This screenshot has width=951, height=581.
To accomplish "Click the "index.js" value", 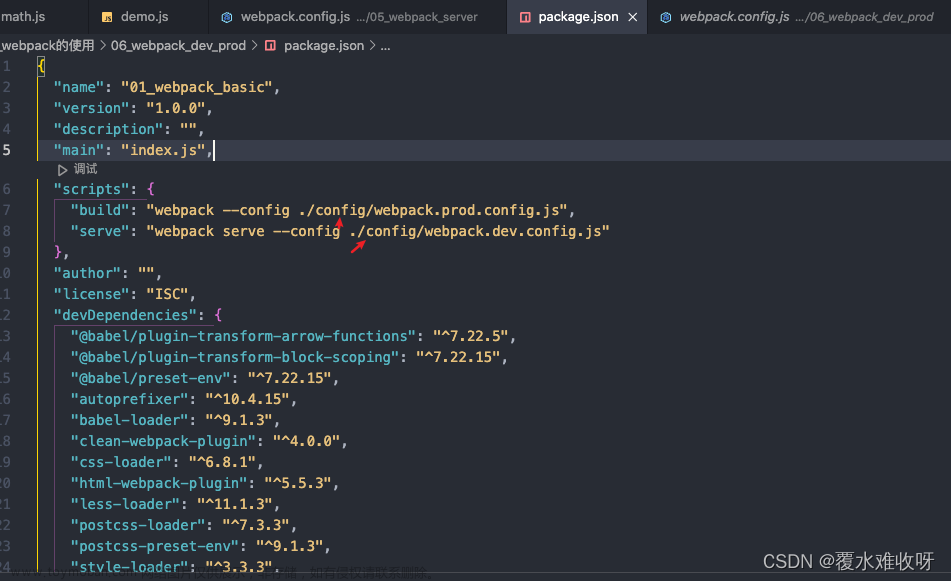I will (163, 150).
